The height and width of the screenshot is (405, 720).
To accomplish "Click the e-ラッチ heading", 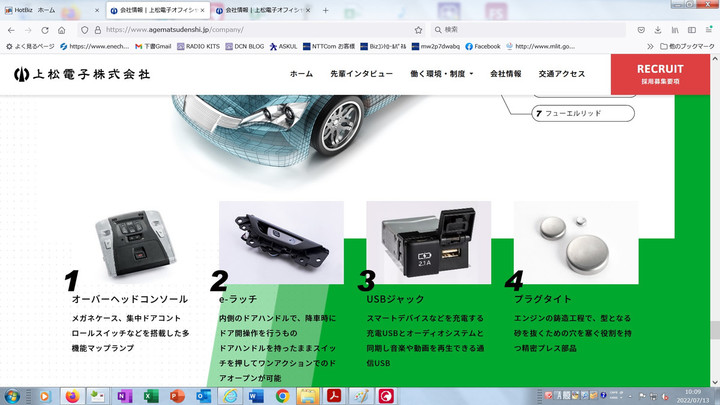I will click(x=238, y=299).
